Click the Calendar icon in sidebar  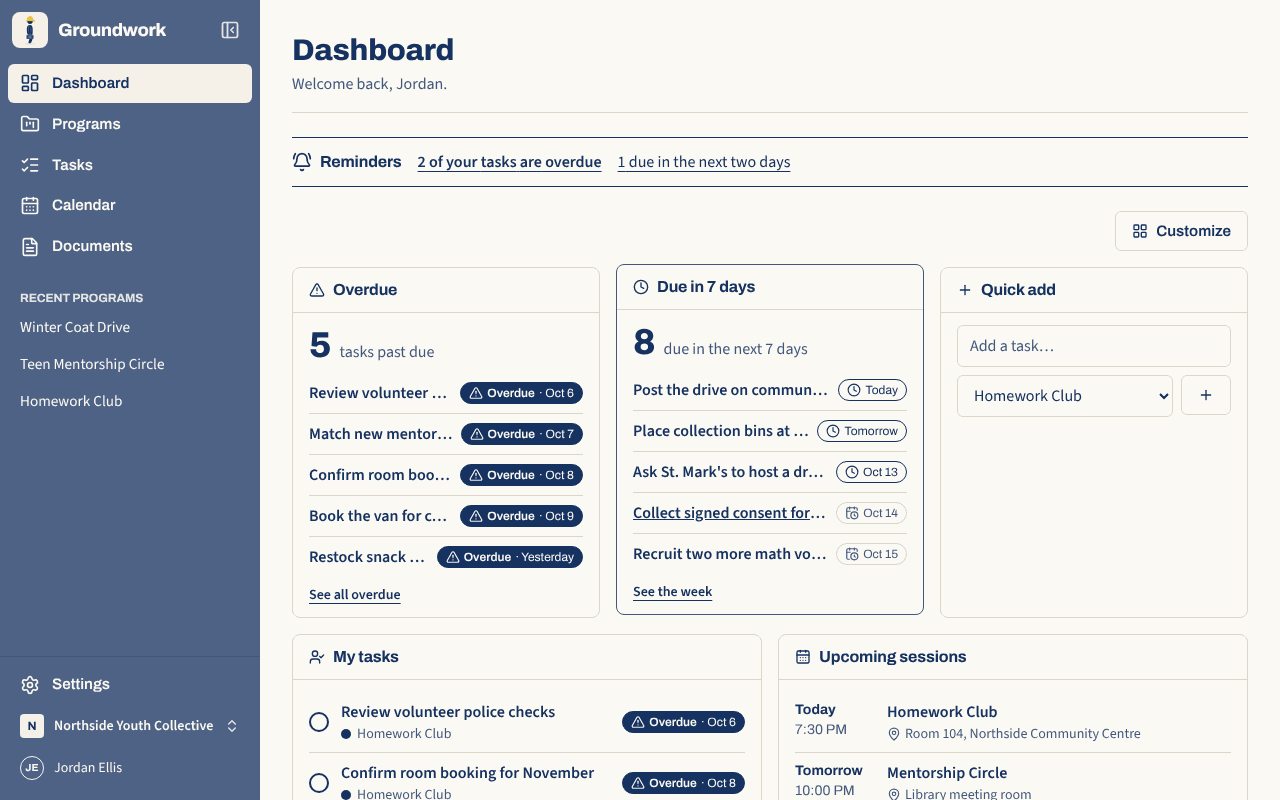click(30, 205)
